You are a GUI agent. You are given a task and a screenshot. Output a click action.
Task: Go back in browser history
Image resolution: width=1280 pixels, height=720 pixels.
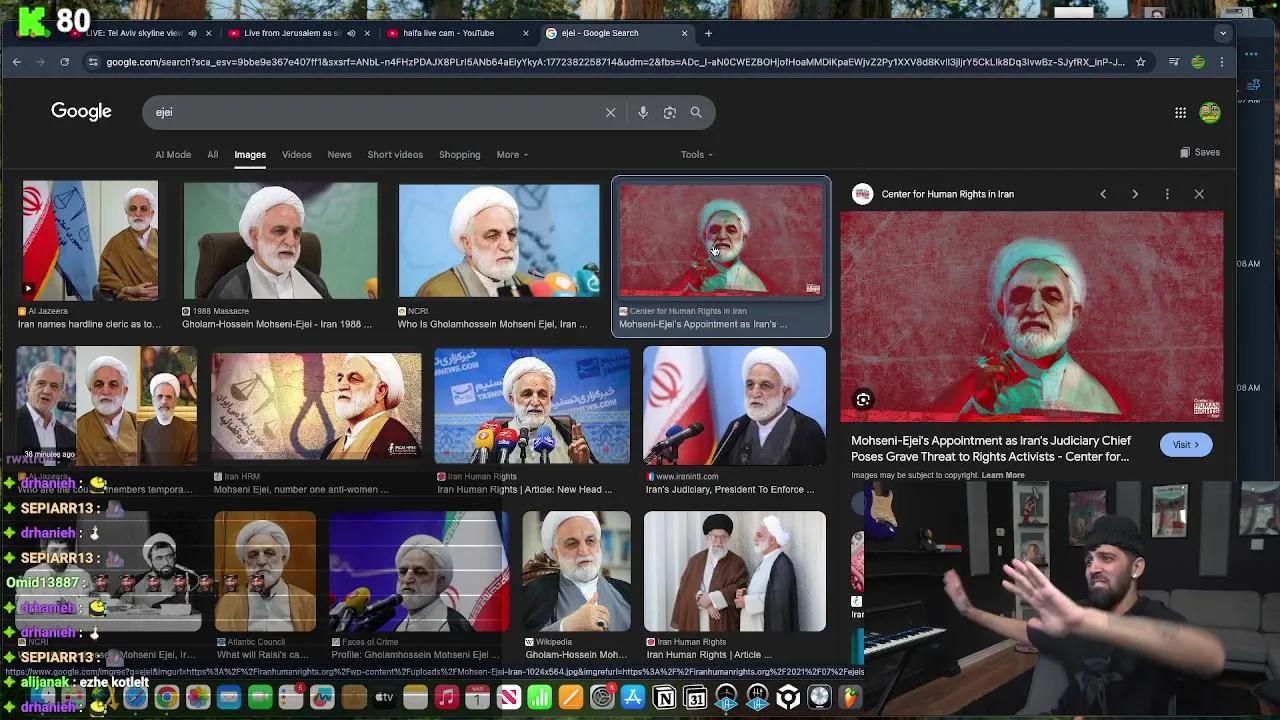[x=17, y=62]
